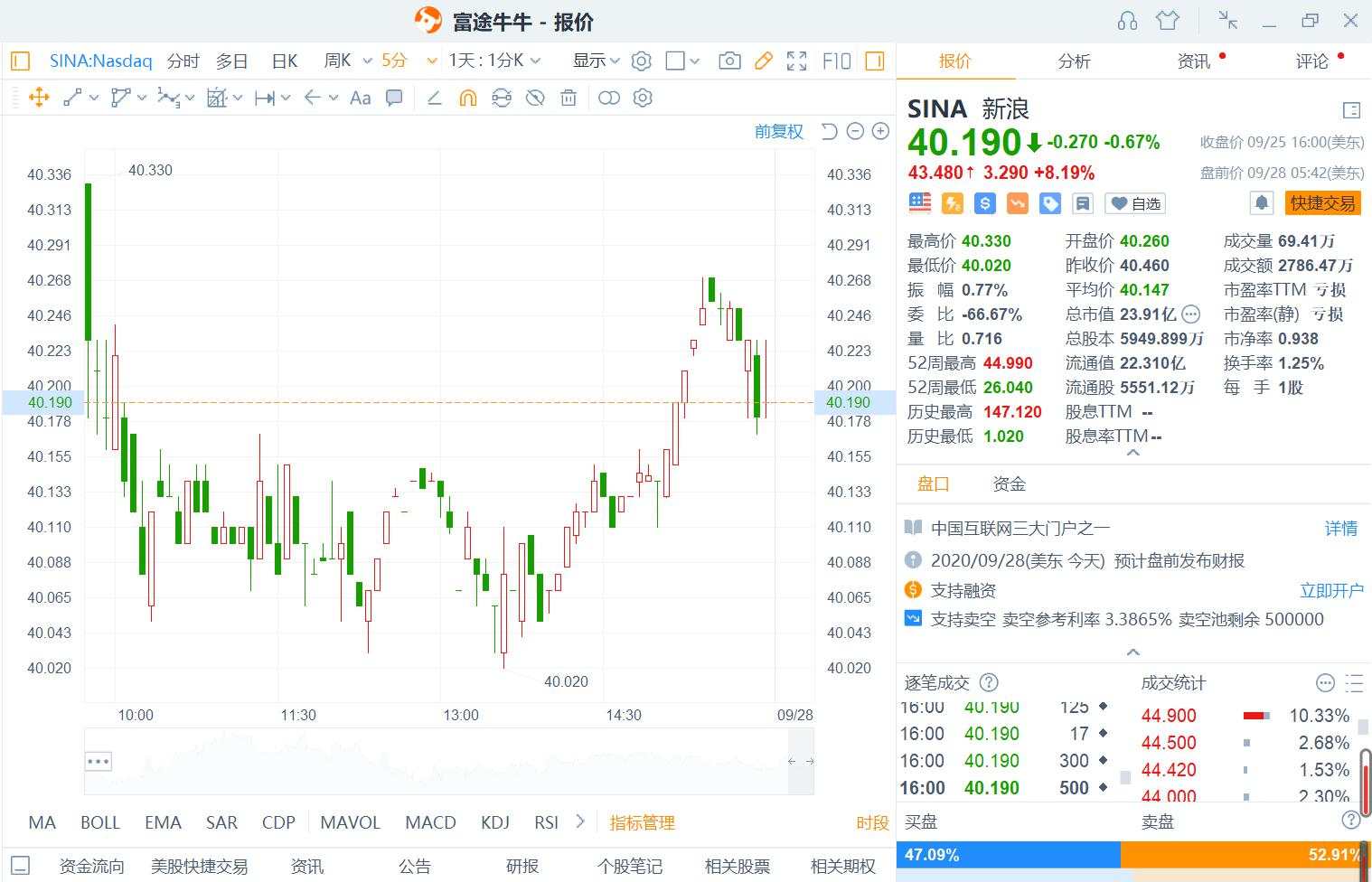Expand polygon tool options arrow
1372x882 pixels.
142,98
